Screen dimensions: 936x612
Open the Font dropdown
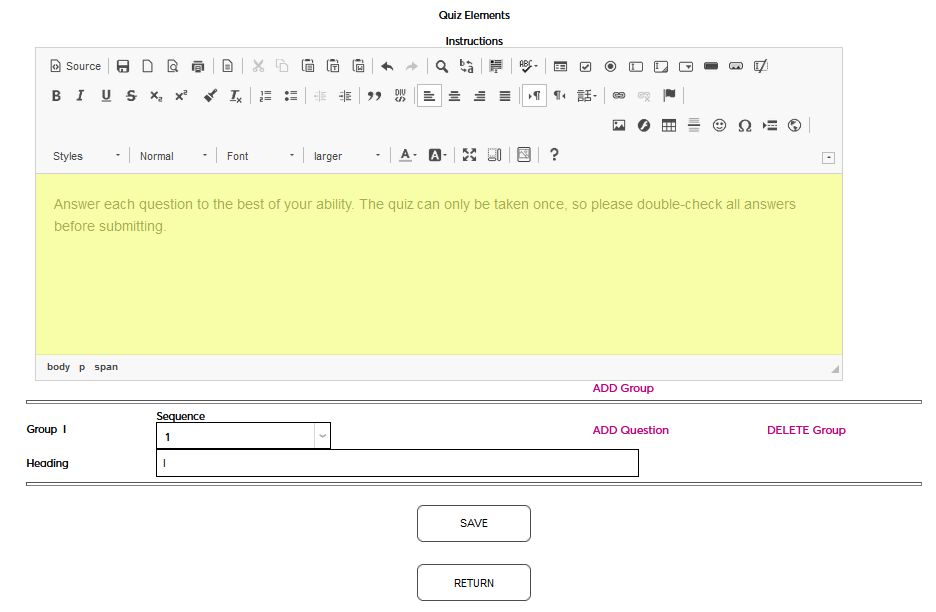(x=260, y=156)
